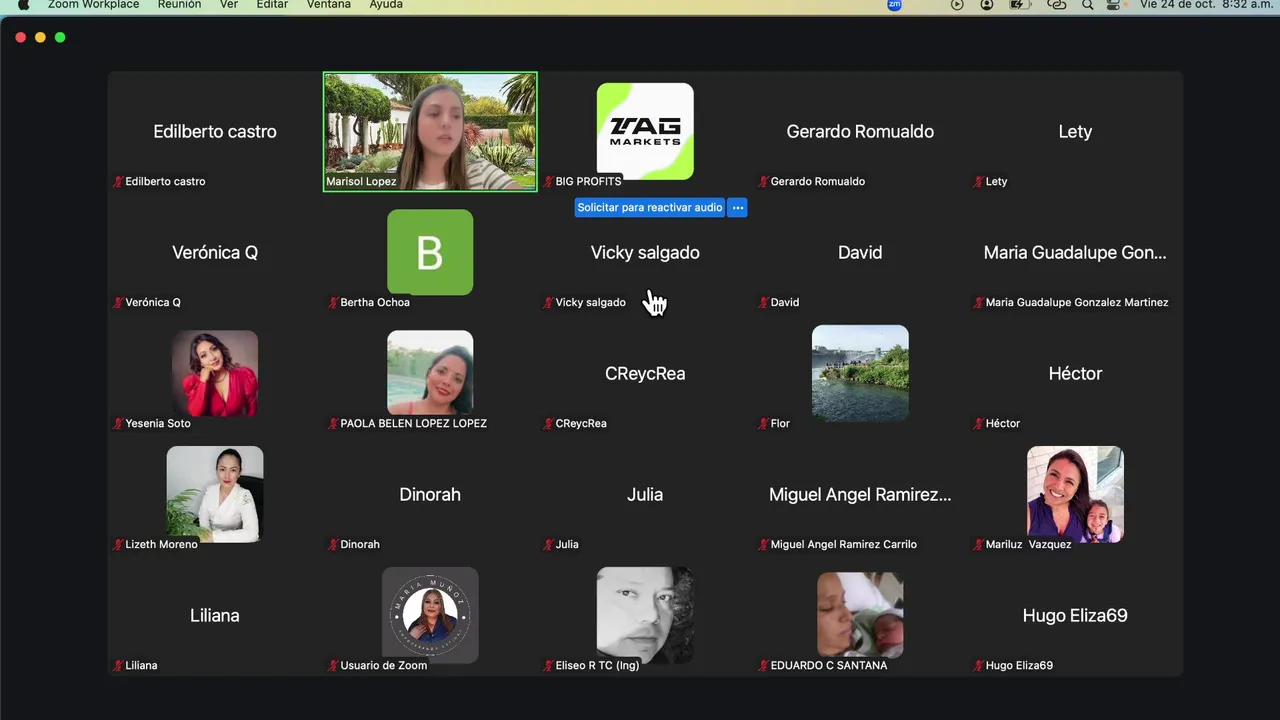
Task: Click Solicitar para reactivar audio button
Action: pyautogui.click(x=649, y=208)
